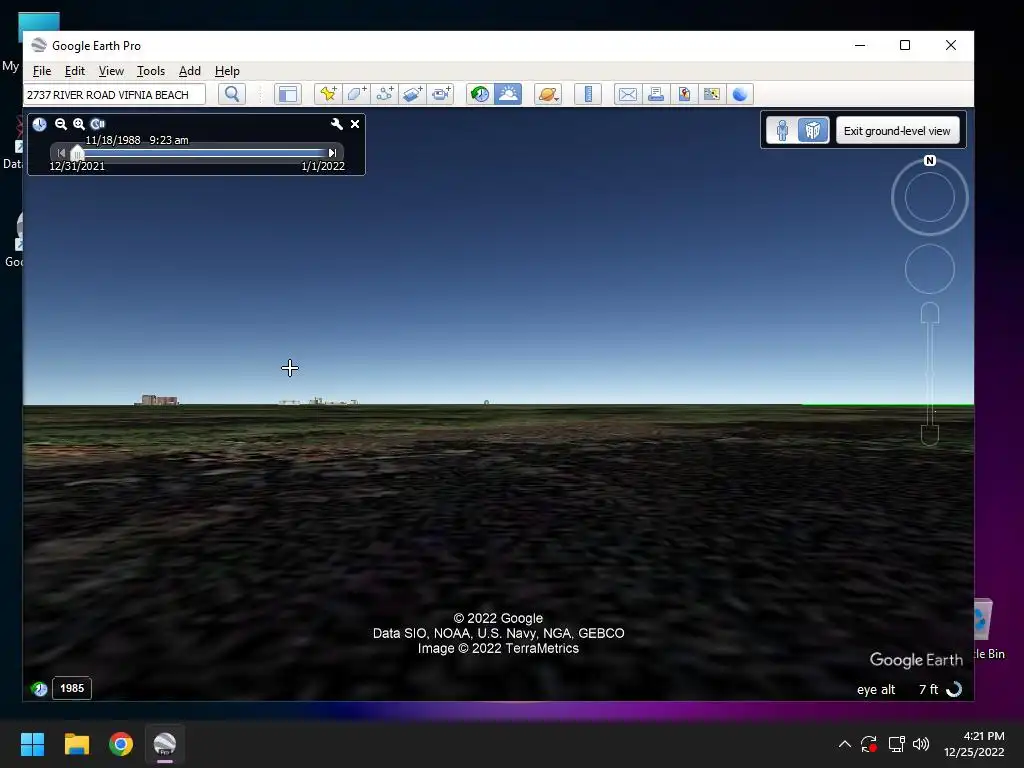1024x768 pixels.
Task: Record a tour with the camera icon
Action: (x=441, y=94)
